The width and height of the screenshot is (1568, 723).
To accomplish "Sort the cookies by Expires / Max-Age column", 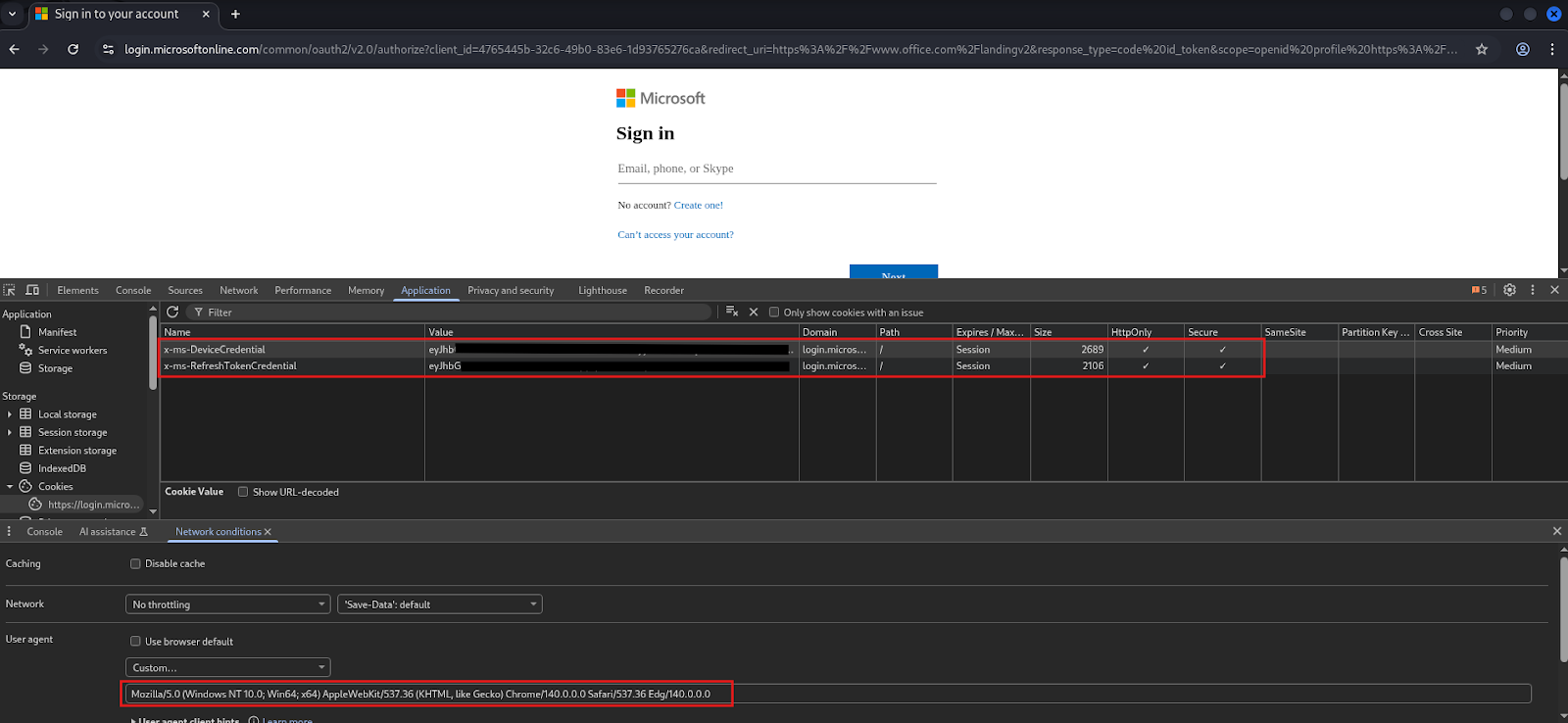I will [991, 332].
